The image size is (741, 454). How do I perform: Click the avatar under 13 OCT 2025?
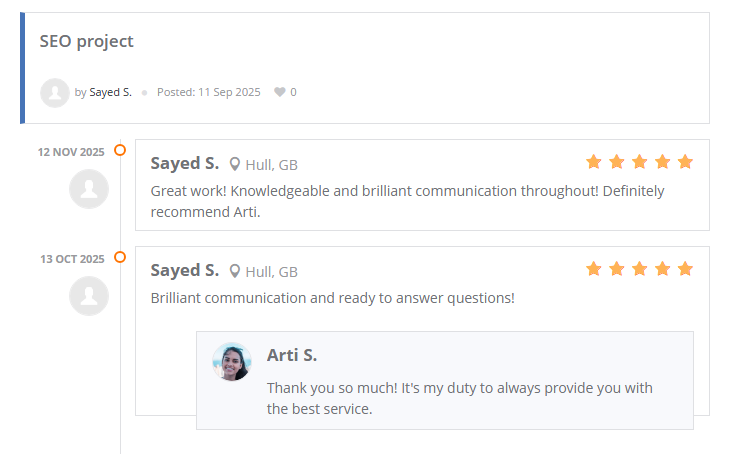pos(89,296)
